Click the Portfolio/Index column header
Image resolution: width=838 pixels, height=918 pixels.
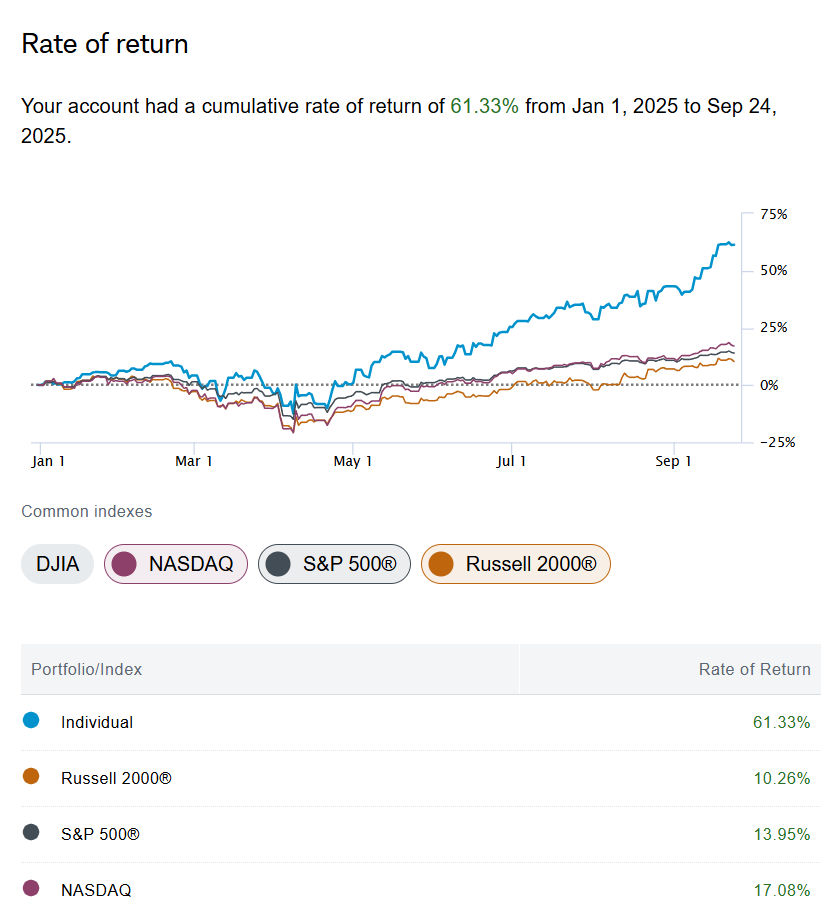pos(87,669)
